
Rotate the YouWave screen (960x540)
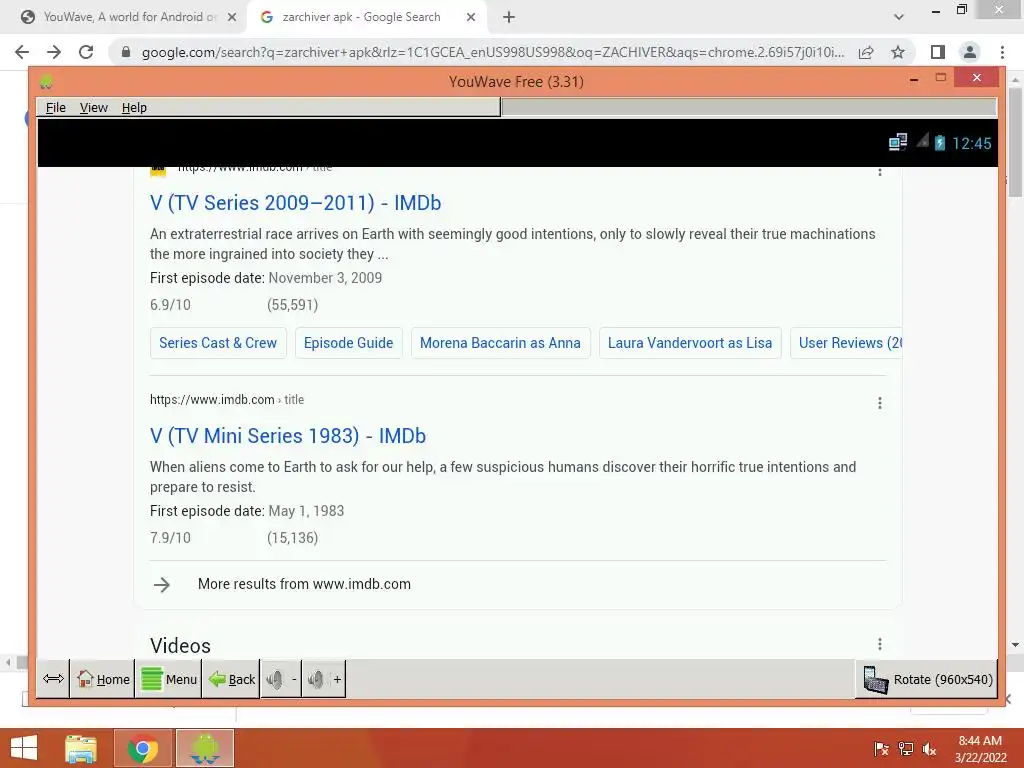click(927, 679)
